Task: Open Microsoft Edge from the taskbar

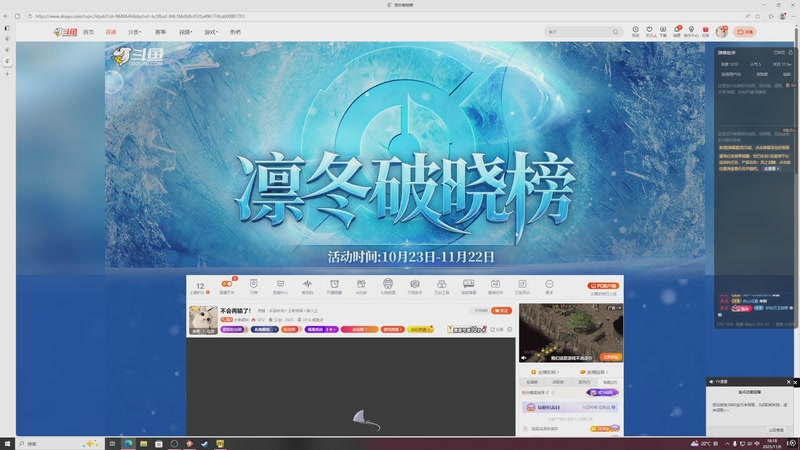Action: pyautogui.click(x=128, y=444)
